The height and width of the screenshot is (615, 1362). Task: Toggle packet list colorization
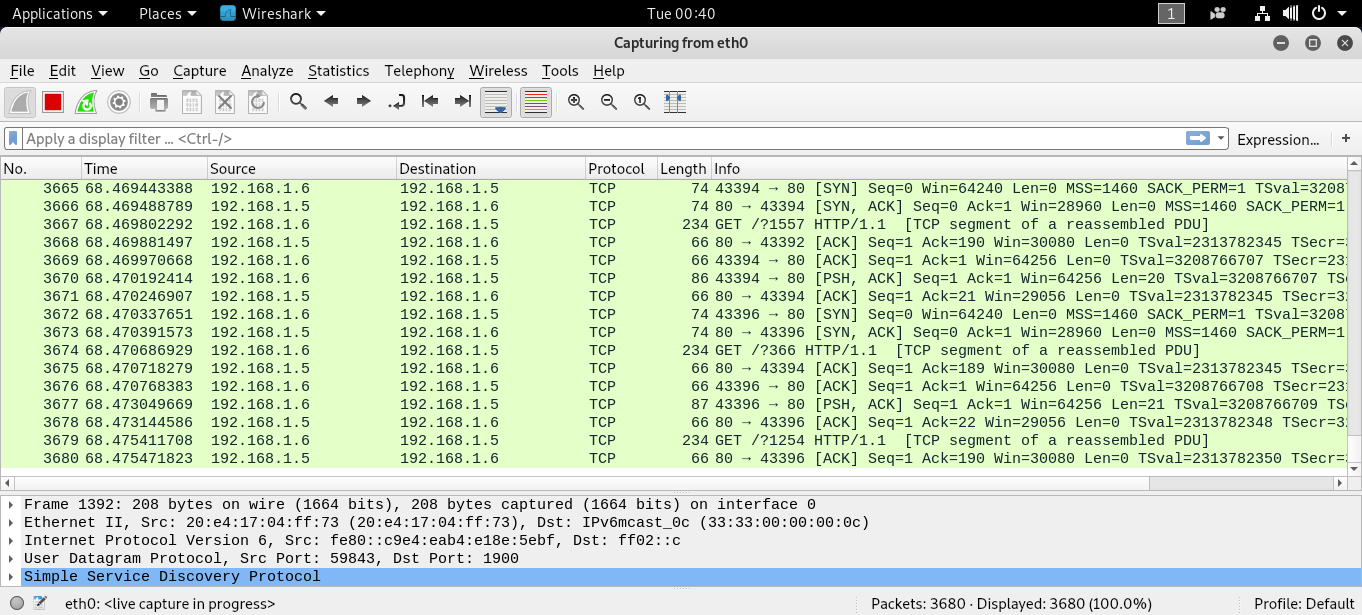point(537,102)
